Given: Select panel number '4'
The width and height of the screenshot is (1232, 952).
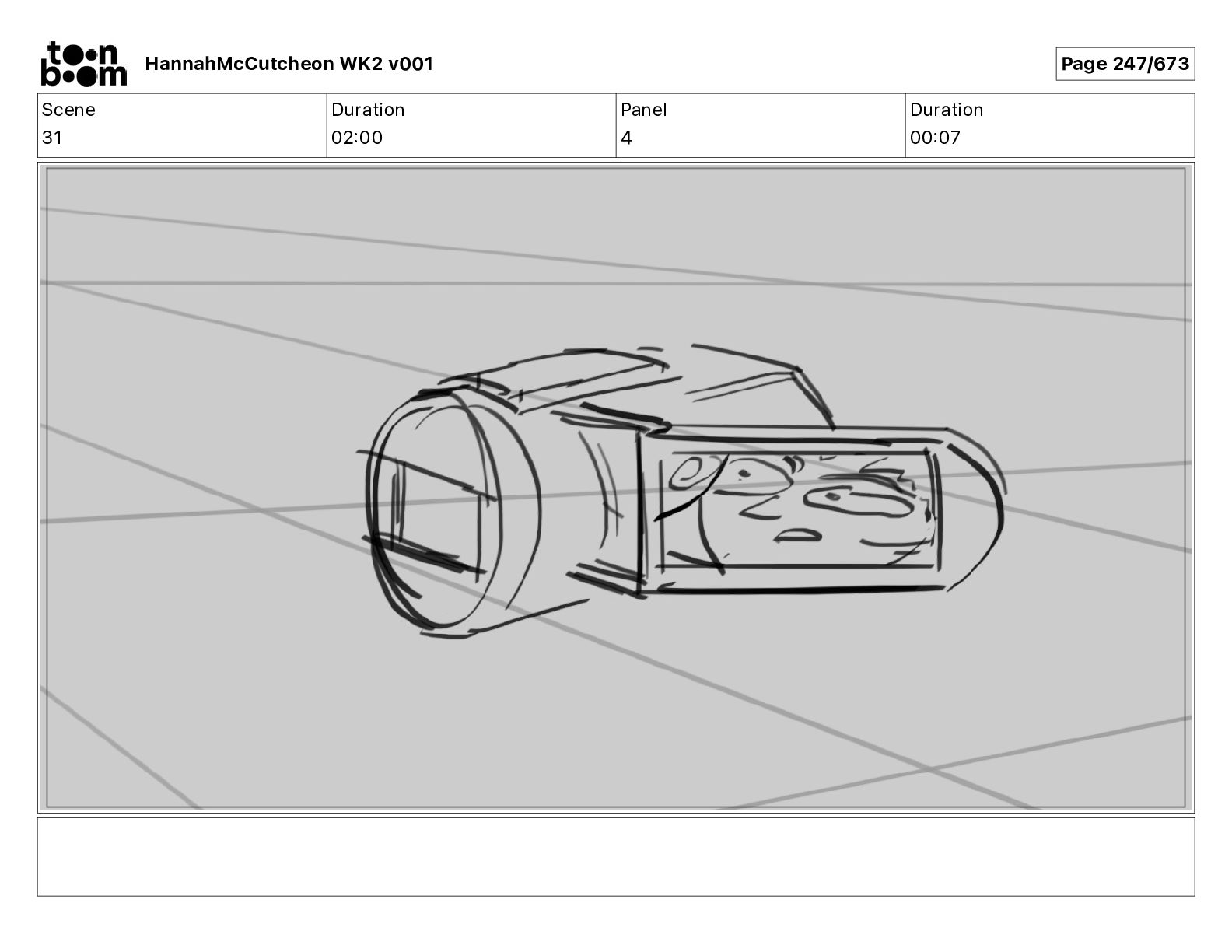Looking at the screenshot, I should click(x=627, y=138).
